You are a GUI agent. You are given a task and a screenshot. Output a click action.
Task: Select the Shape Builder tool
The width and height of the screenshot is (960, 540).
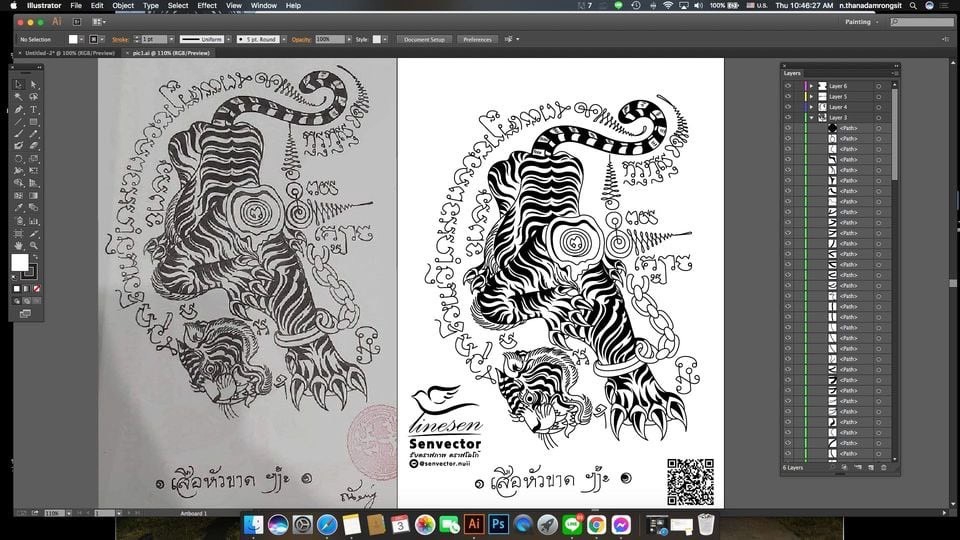point(19,183)
